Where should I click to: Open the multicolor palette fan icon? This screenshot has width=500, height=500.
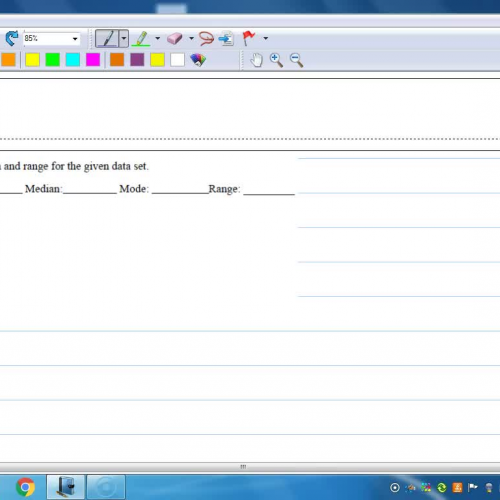[198, 60]
